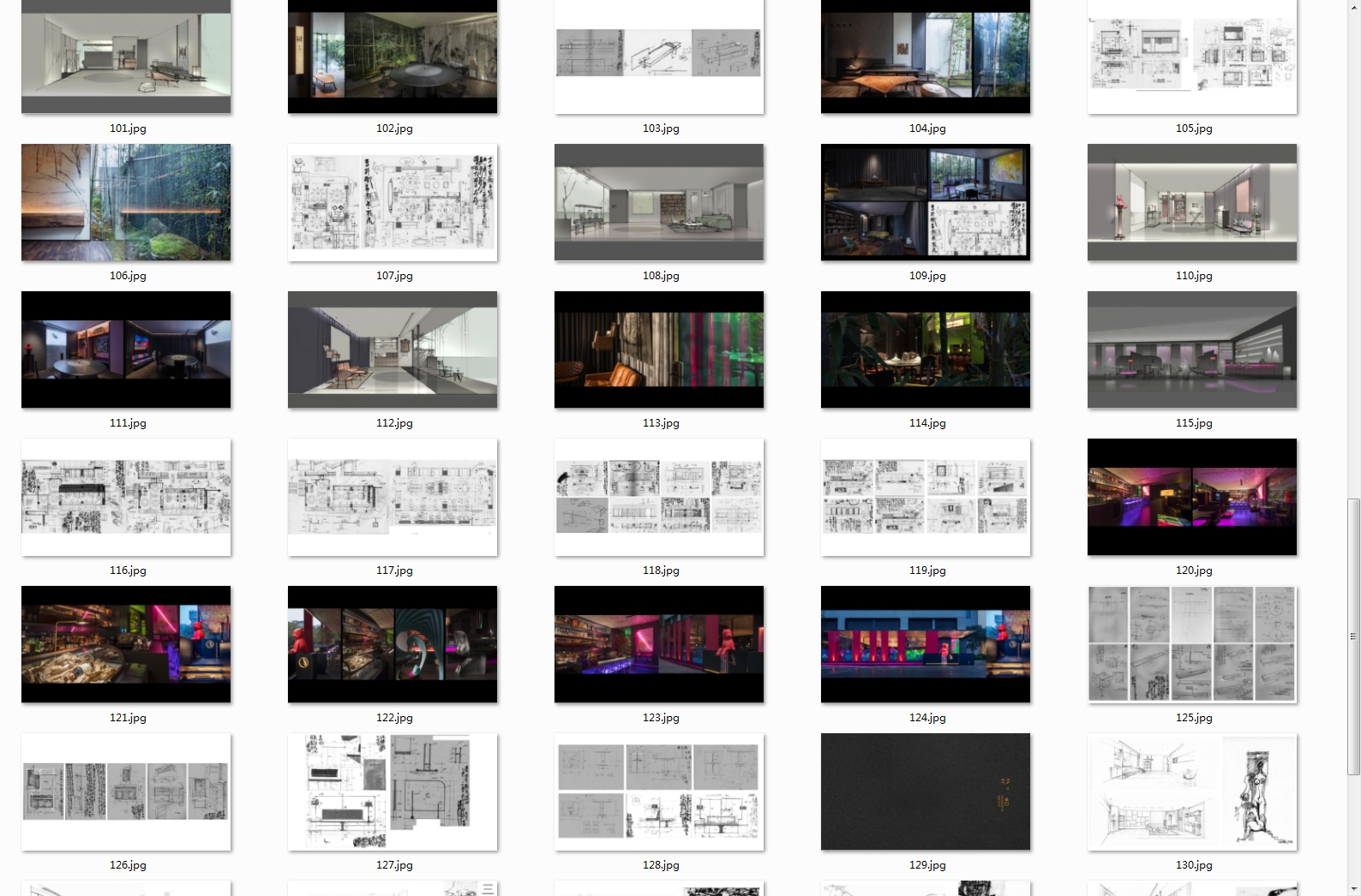Click the file name 105.jpg
Screen dimensions: 1361x896
pyautogui.click(x=1194, y=128)
